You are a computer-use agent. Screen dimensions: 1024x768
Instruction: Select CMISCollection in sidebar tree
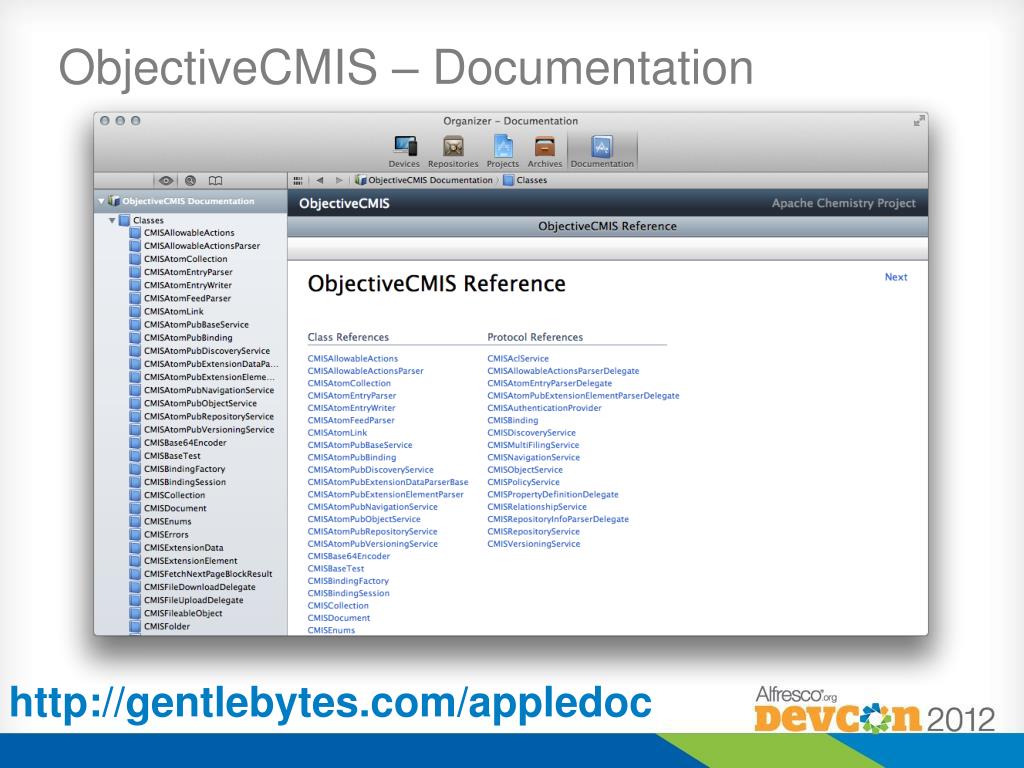coord(167,495)
